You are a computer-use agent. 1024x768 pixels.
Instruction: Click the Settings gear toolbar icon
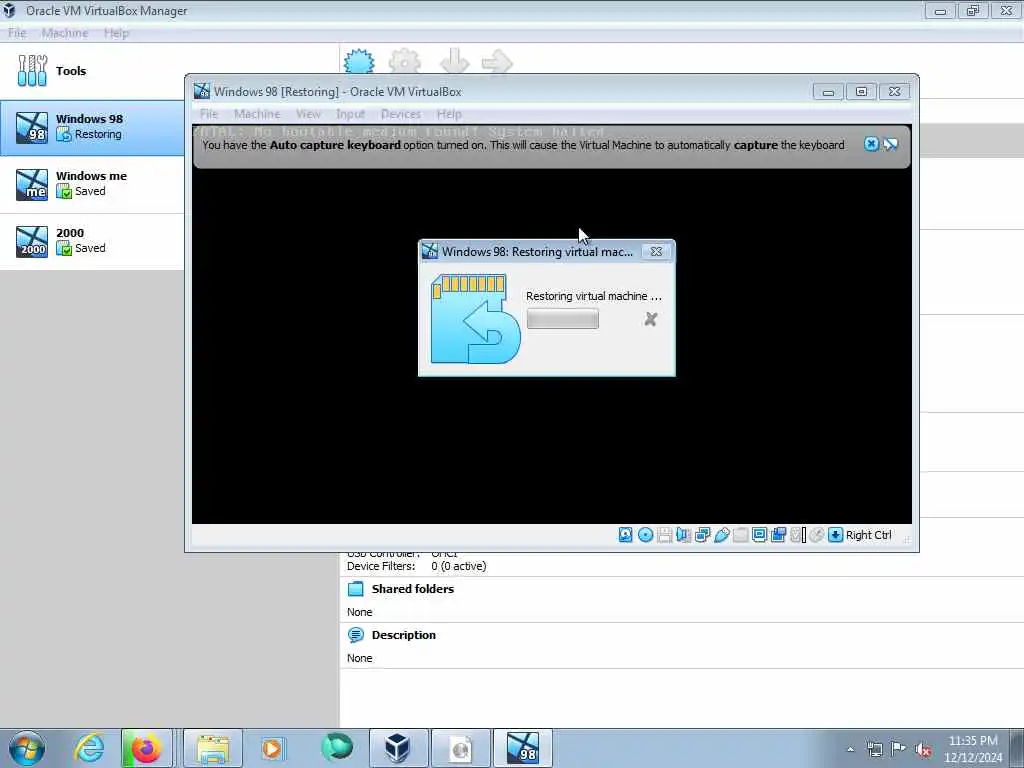click(405, 62)
